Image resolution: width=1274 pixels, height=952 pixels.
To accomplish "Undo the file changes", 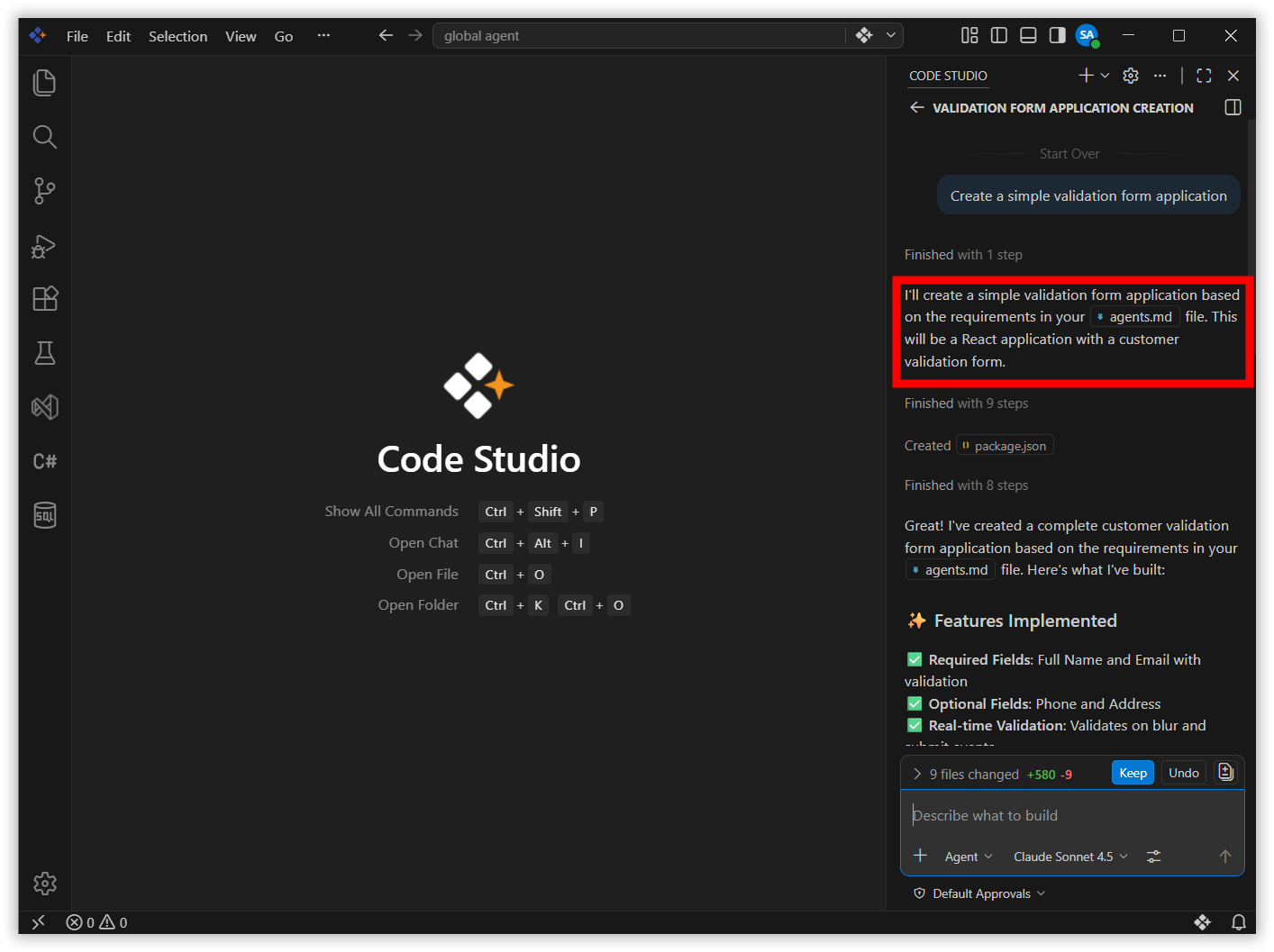I will tap(1183, 773).
